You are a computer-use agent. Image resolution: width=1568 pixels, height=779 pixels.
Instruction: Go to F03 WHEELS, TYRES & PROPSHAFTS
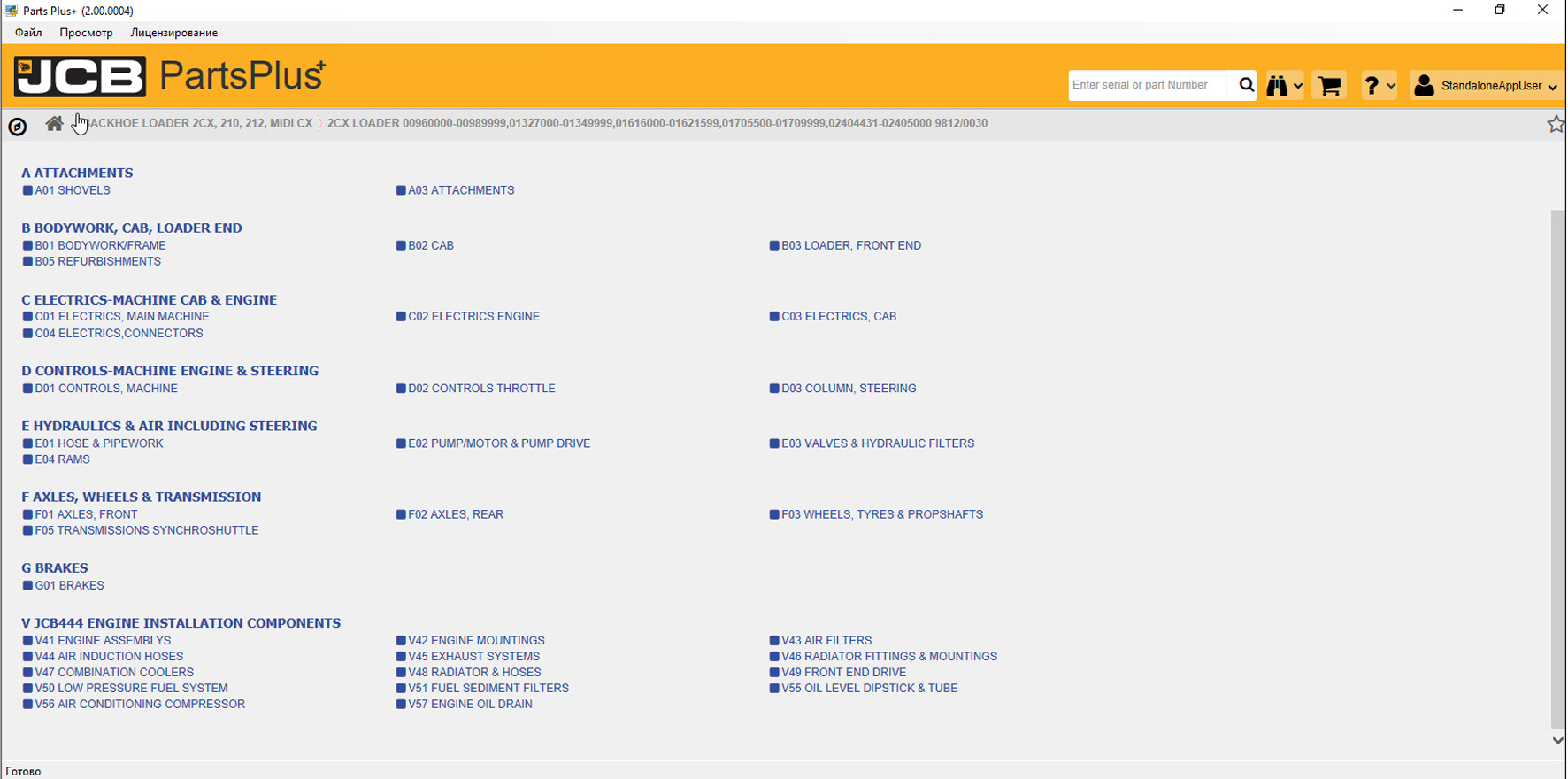[881, 514]
